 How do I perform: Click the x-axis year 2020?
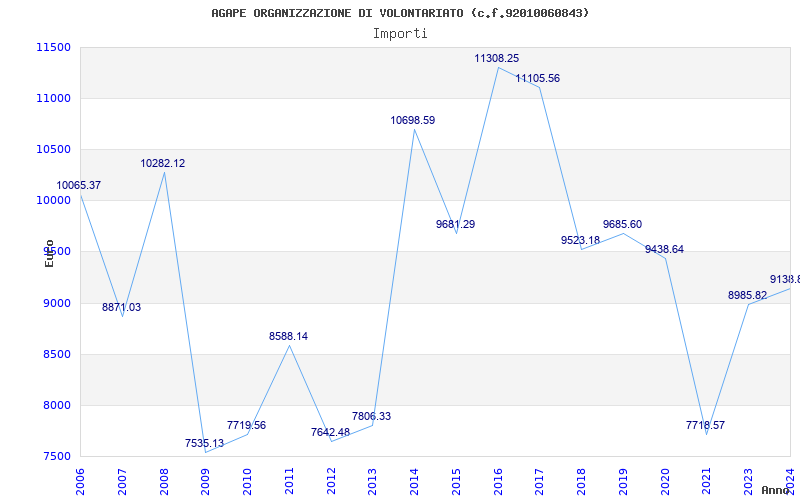point(665,482)
